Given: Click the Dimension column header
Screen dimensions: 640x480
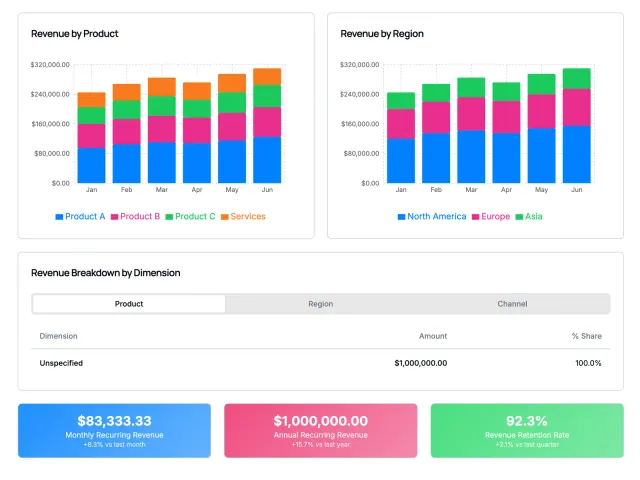Looking at the screenshot, I should [x=58, y=336].
